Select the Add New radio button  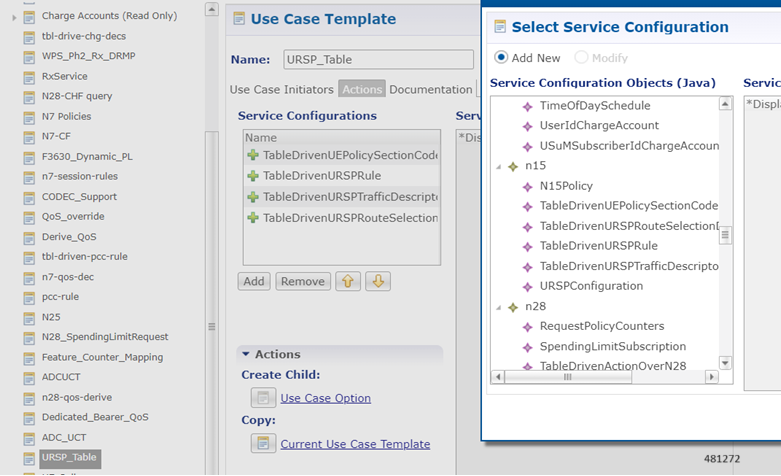click(501, 58)
